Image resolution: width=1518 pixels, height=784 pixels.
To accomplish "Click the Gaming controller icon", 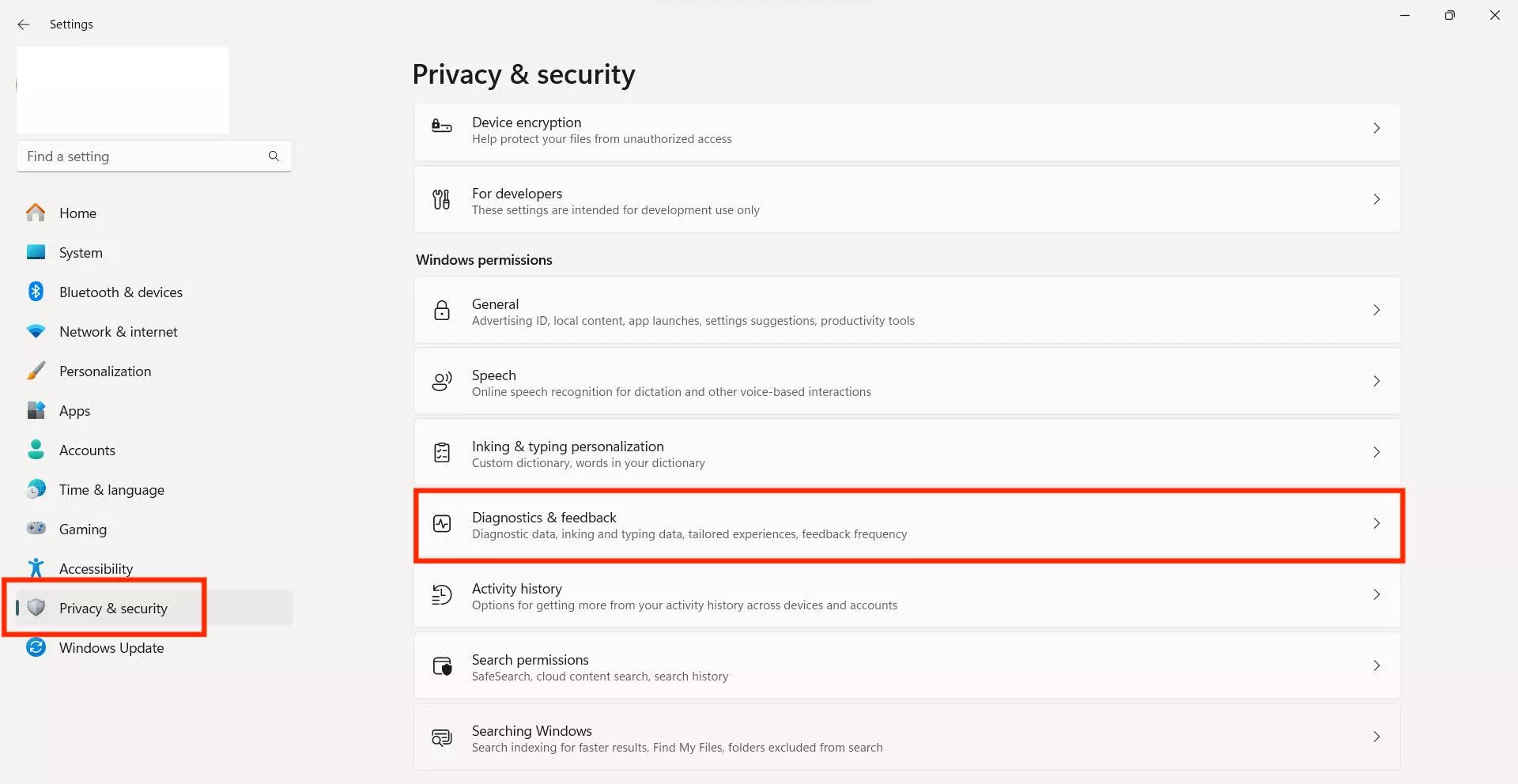I will [x=36, y=529].
